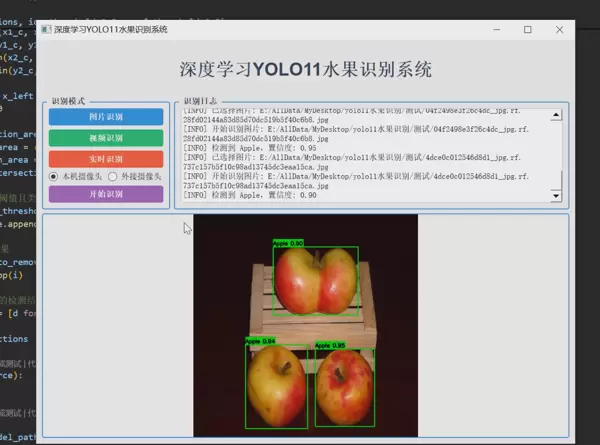Click the log panel scroll-down arrow

point(557,197)
